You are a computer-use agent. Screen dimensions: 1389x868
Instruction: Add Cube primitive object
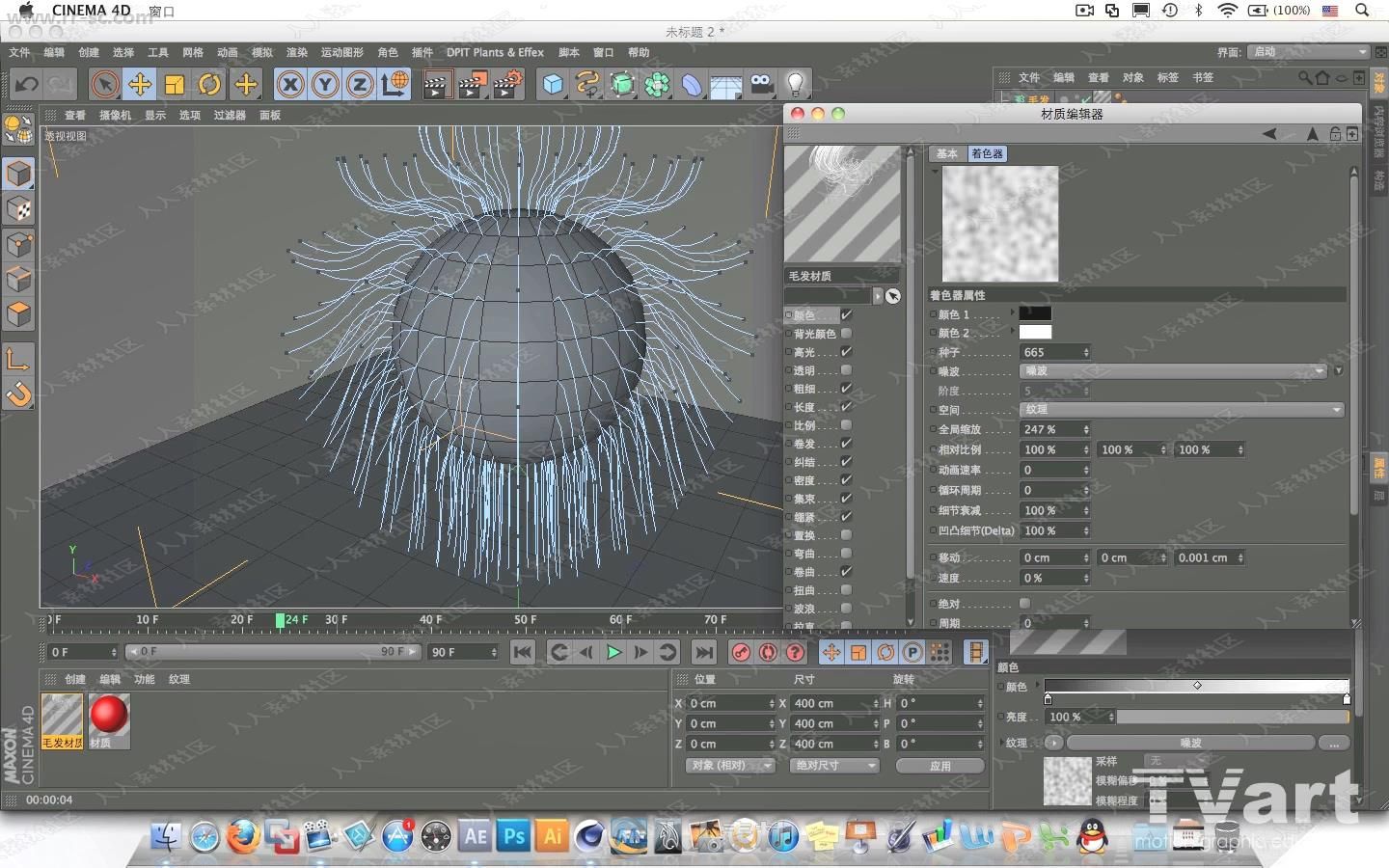click(553, 85)
